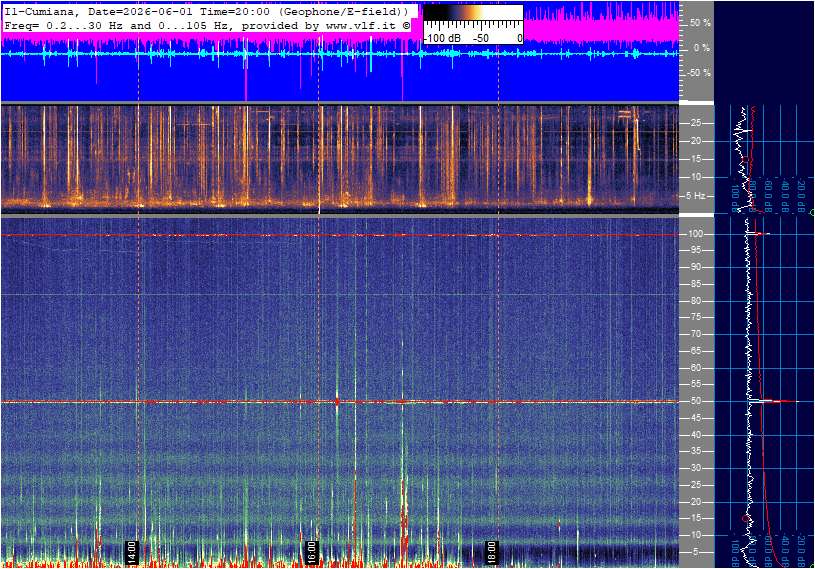Click the '20.0 dB' label in upper spectrum panel
815x569 pixels.
pyautogui.click(x=802, y=195)
